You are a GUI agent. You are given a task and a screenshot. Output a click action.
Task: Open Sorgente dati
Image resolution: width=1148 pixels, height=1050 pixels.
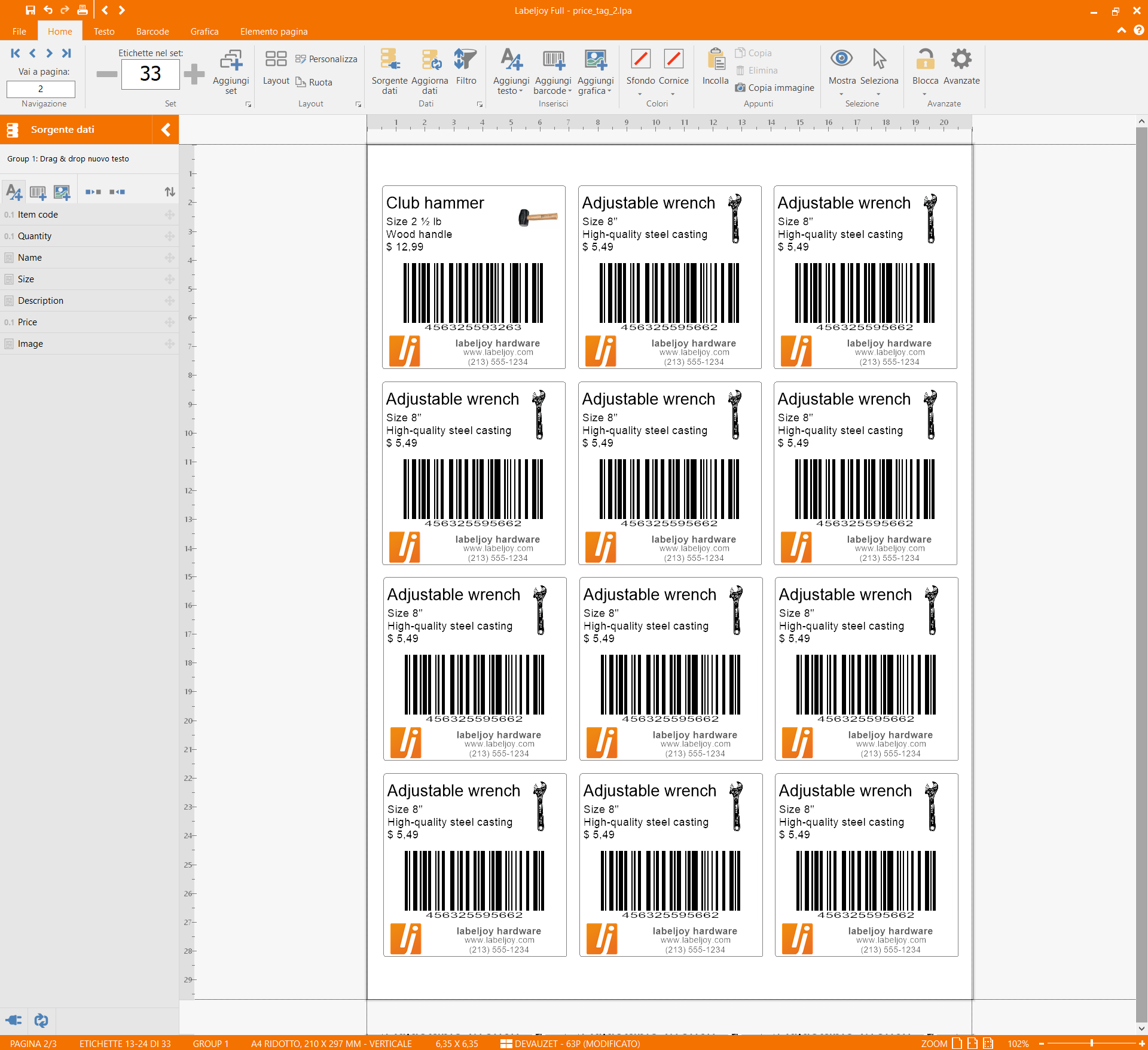click(389, 72)
